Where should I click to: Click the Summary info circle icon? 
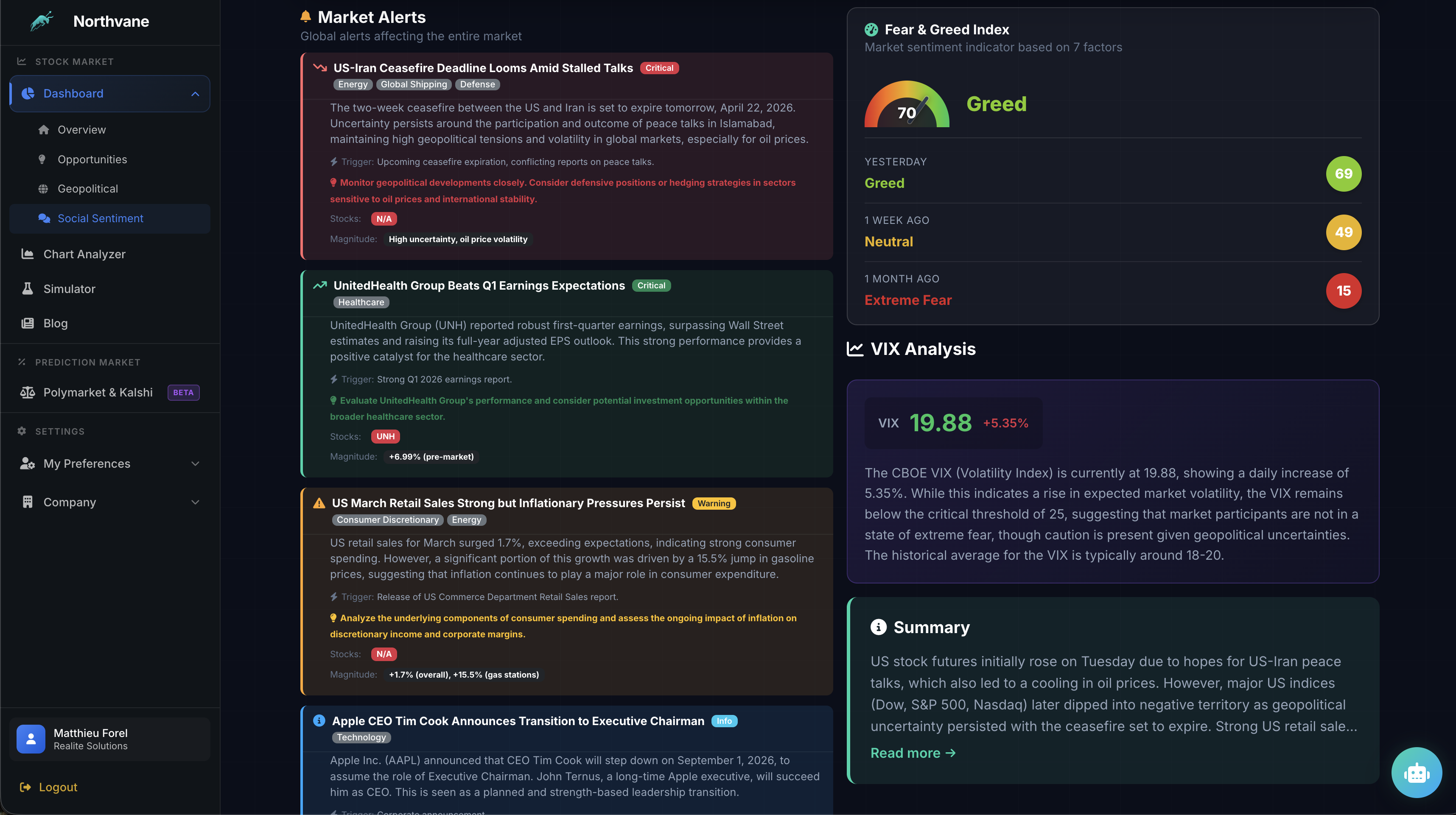pos(878,627)
